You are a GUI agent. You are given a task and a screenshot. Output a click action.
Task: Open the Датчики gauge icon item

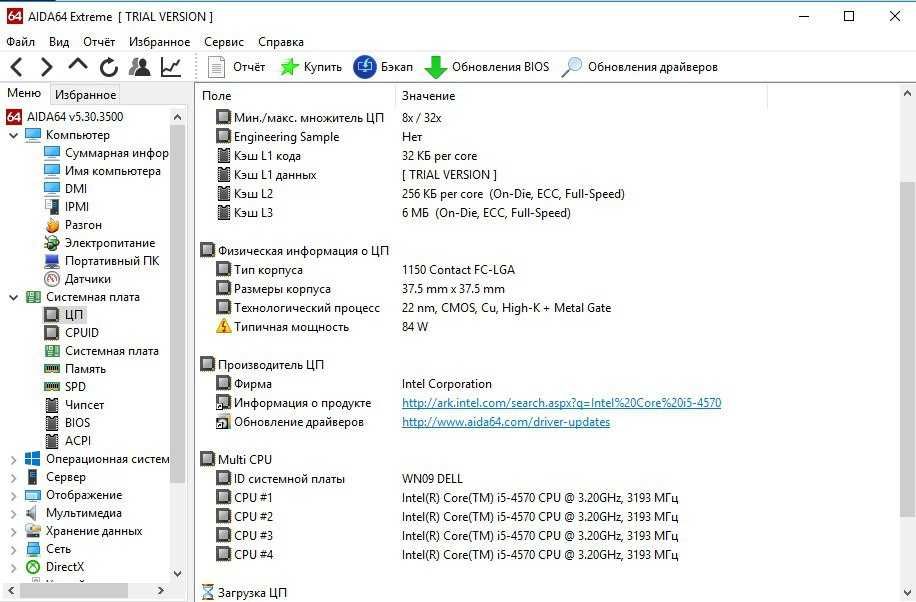click(78, 279)
